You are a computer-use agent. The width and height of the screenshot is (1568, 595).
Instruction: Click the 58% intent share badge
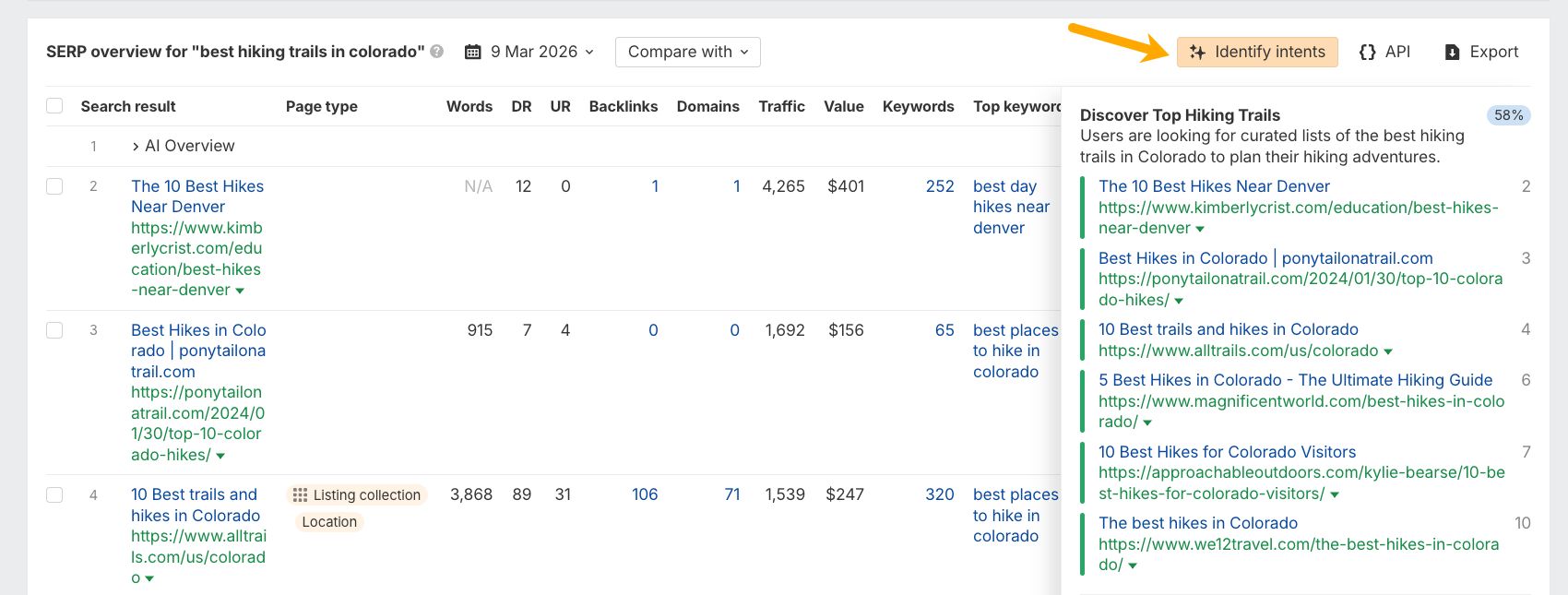pyautogui.click(x=1508, y=115)
